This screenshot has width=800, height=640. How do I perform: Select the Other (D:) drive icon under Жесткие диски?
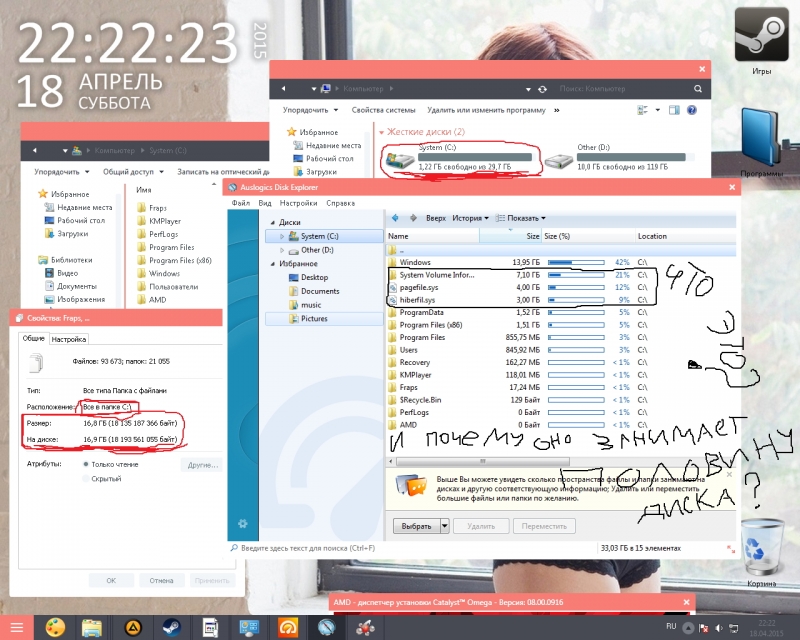point(559,161)
